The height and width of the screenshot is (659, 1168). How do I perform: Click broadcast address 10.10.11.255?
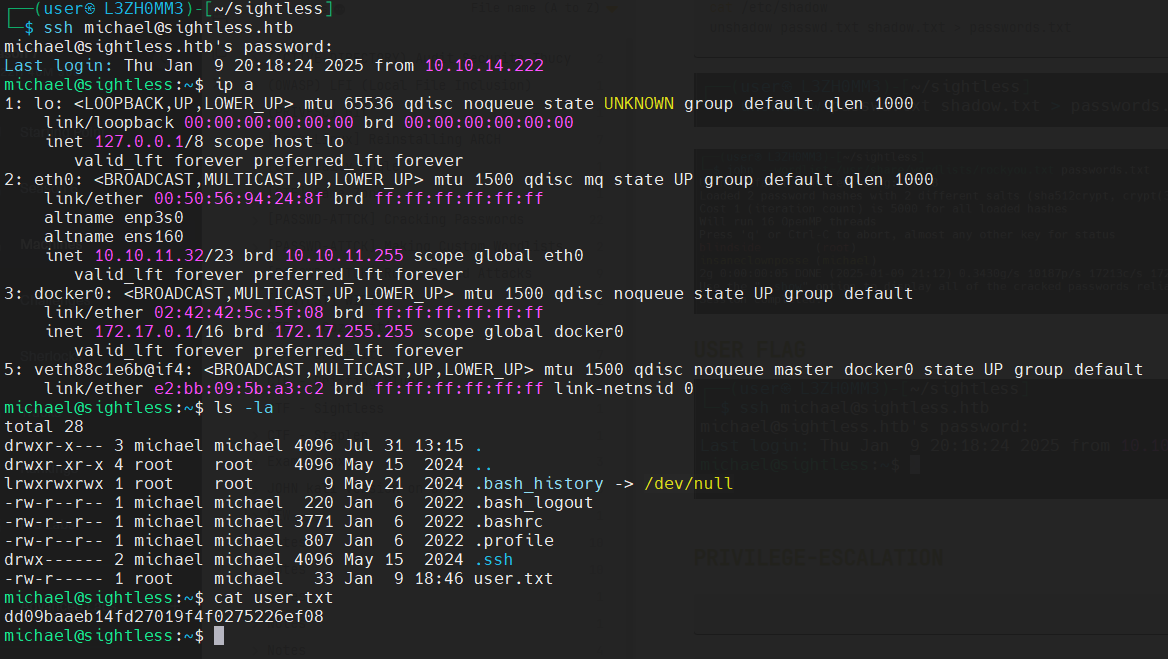tap(343, 255)
